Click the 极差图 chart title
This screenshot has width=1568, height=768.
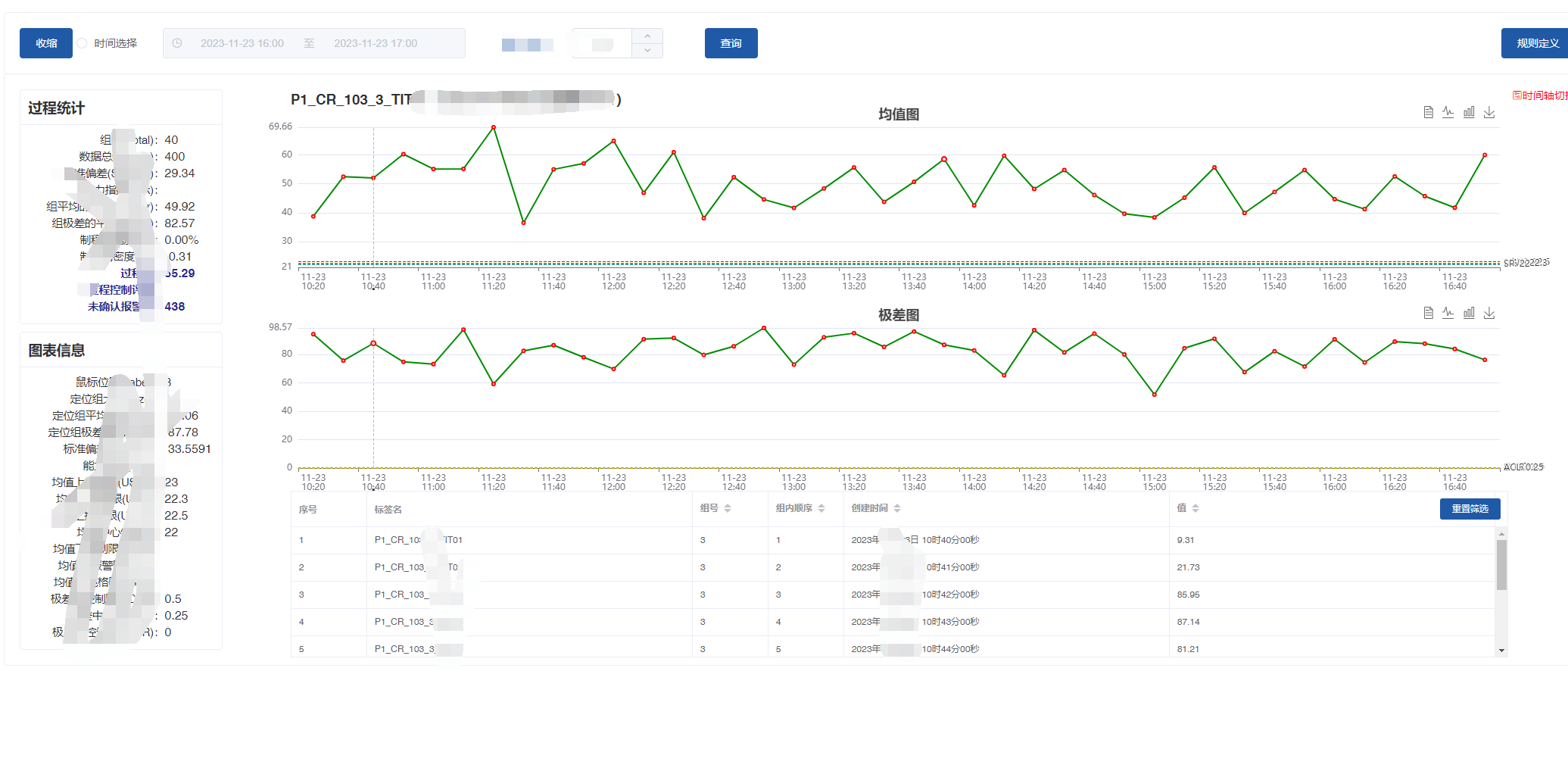point(899,315)
